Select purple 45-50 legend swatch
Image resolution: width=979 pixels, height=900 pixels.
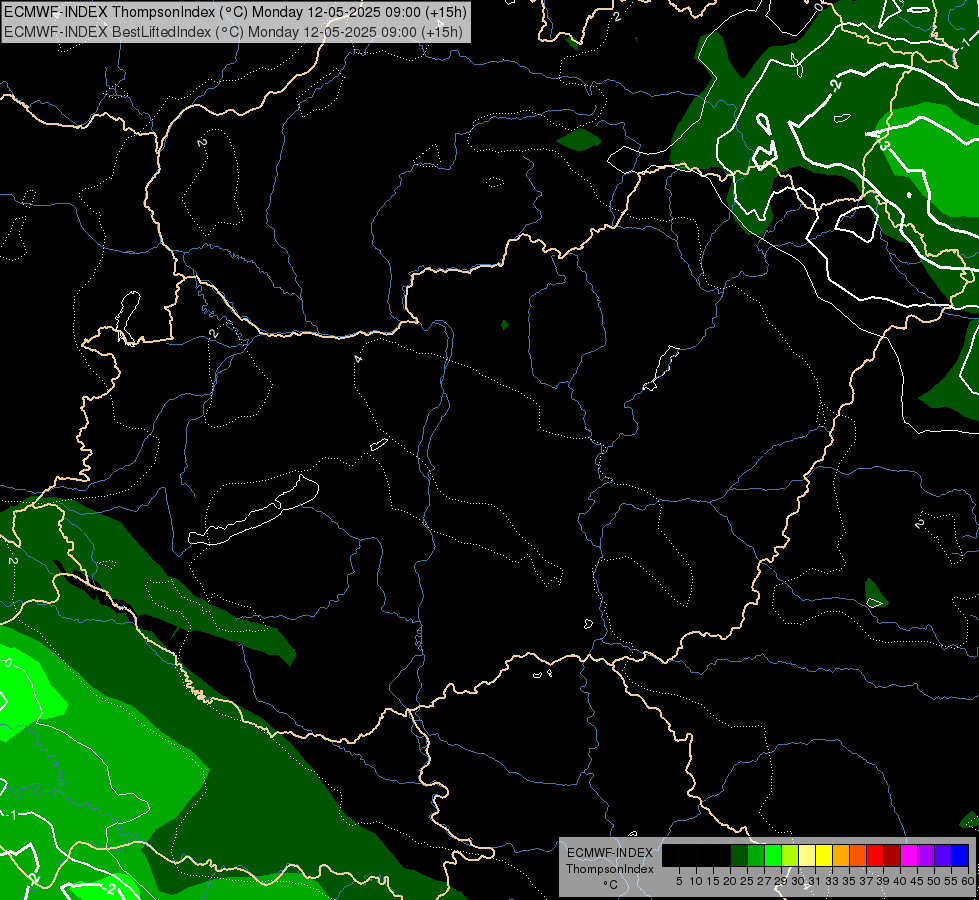coord(926,855)
